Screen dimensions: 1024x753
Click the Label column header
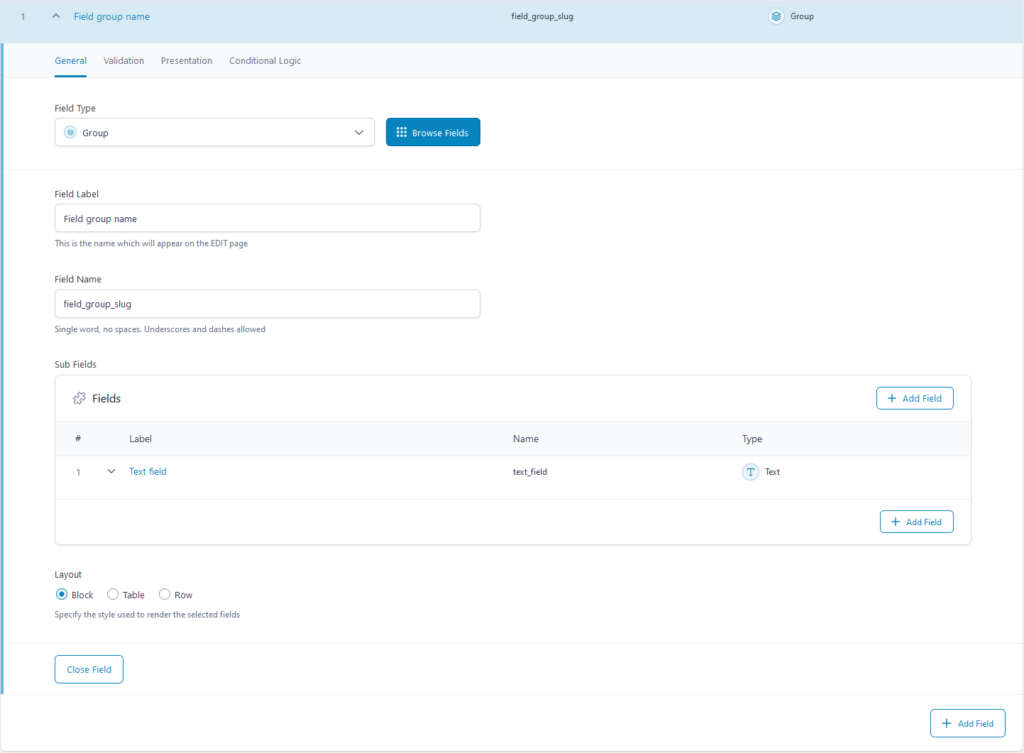[x=140, y=439]
